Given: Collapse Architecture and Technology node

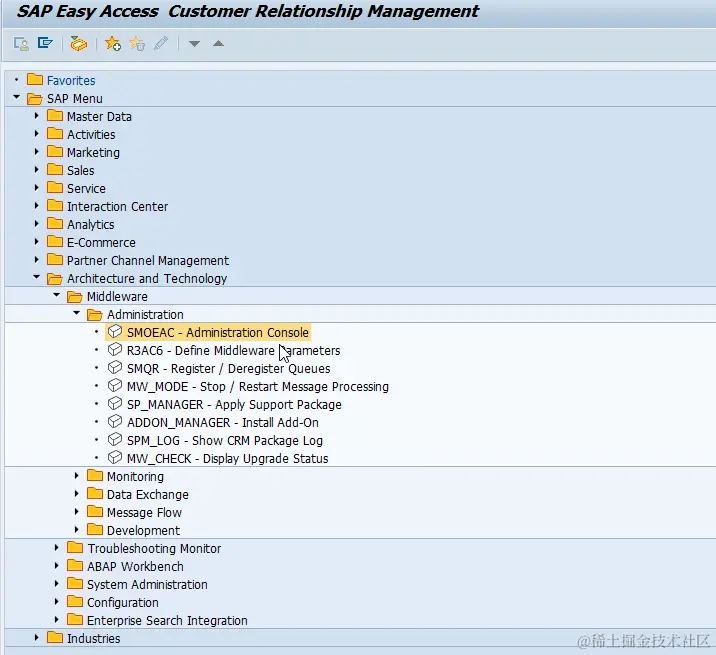Looking at the screenshot, I should pyautogui.click(x=37, y=277).
